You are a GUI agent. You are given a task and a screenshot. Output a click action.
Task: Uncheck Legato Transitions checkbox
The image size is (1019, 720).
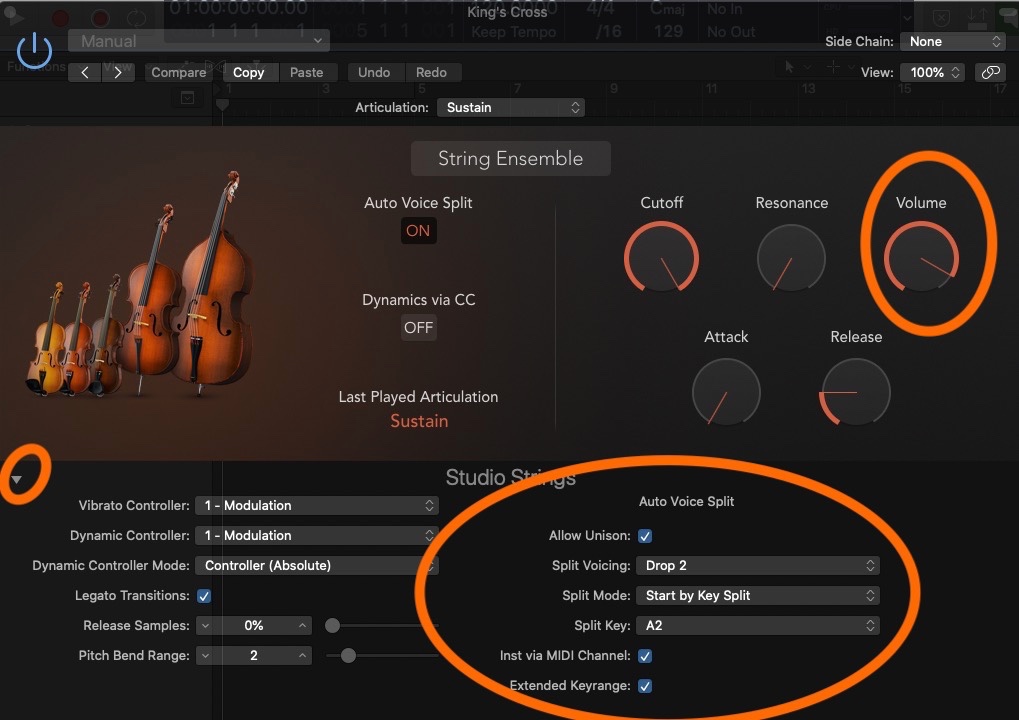(x=204, y=596)
